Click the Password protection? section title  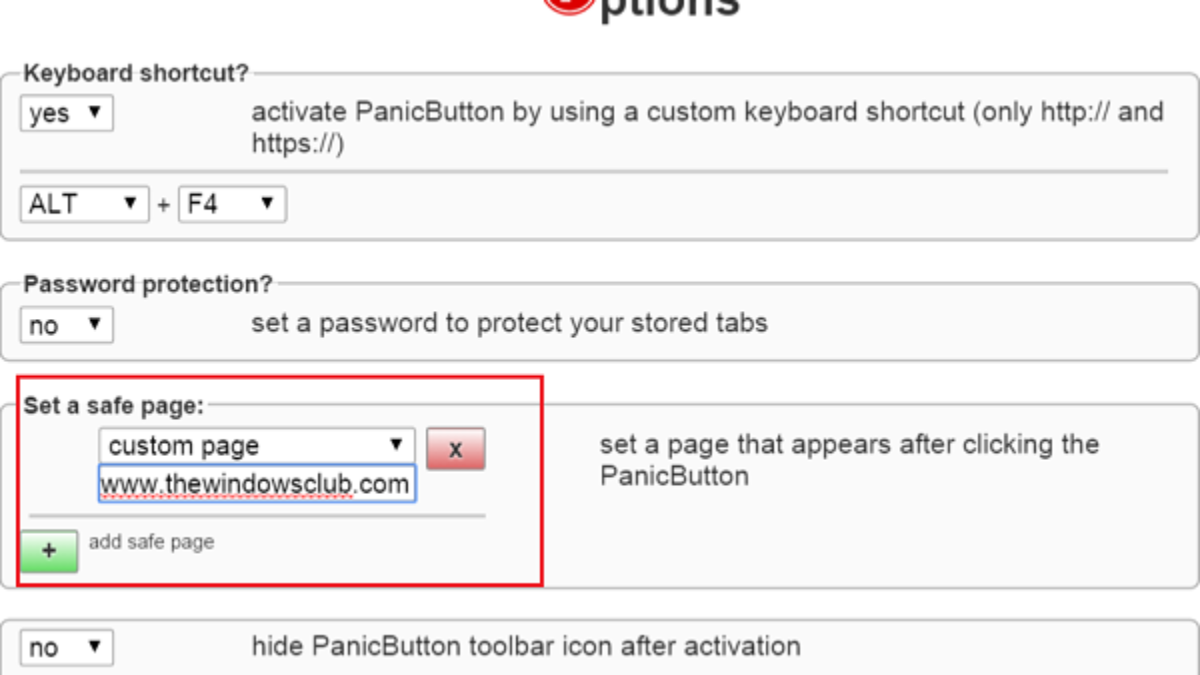[x=147, y=284]
